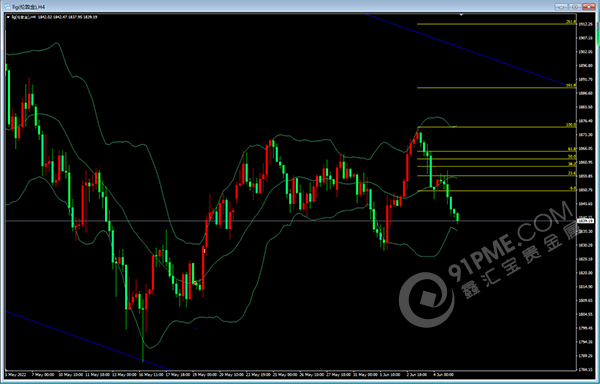Click the current price label on price scale
600x384 pixels.
pos(585,221)
